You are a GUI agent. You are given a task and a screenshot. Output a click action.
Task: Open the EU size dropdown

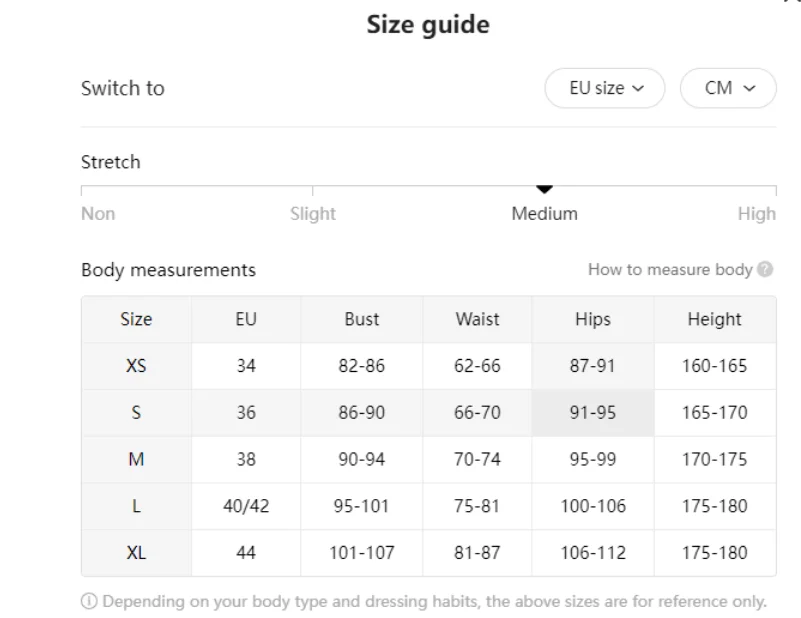tap(604, 88)
